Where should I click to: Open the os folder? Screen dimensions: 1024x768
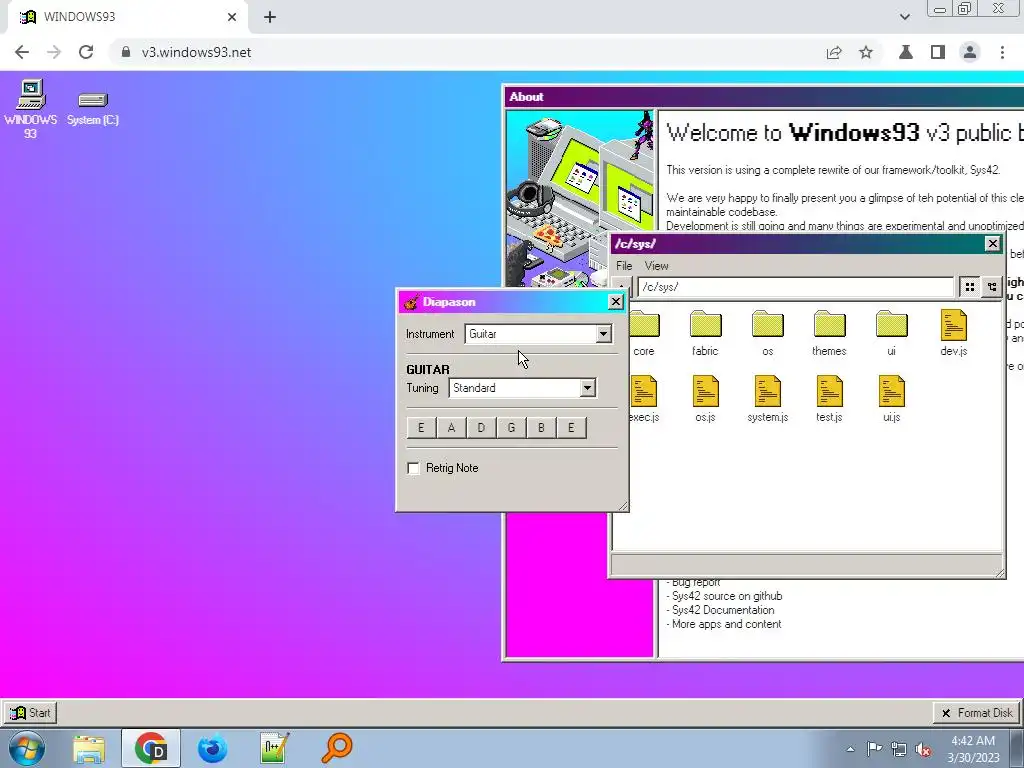tap(767, 334)
